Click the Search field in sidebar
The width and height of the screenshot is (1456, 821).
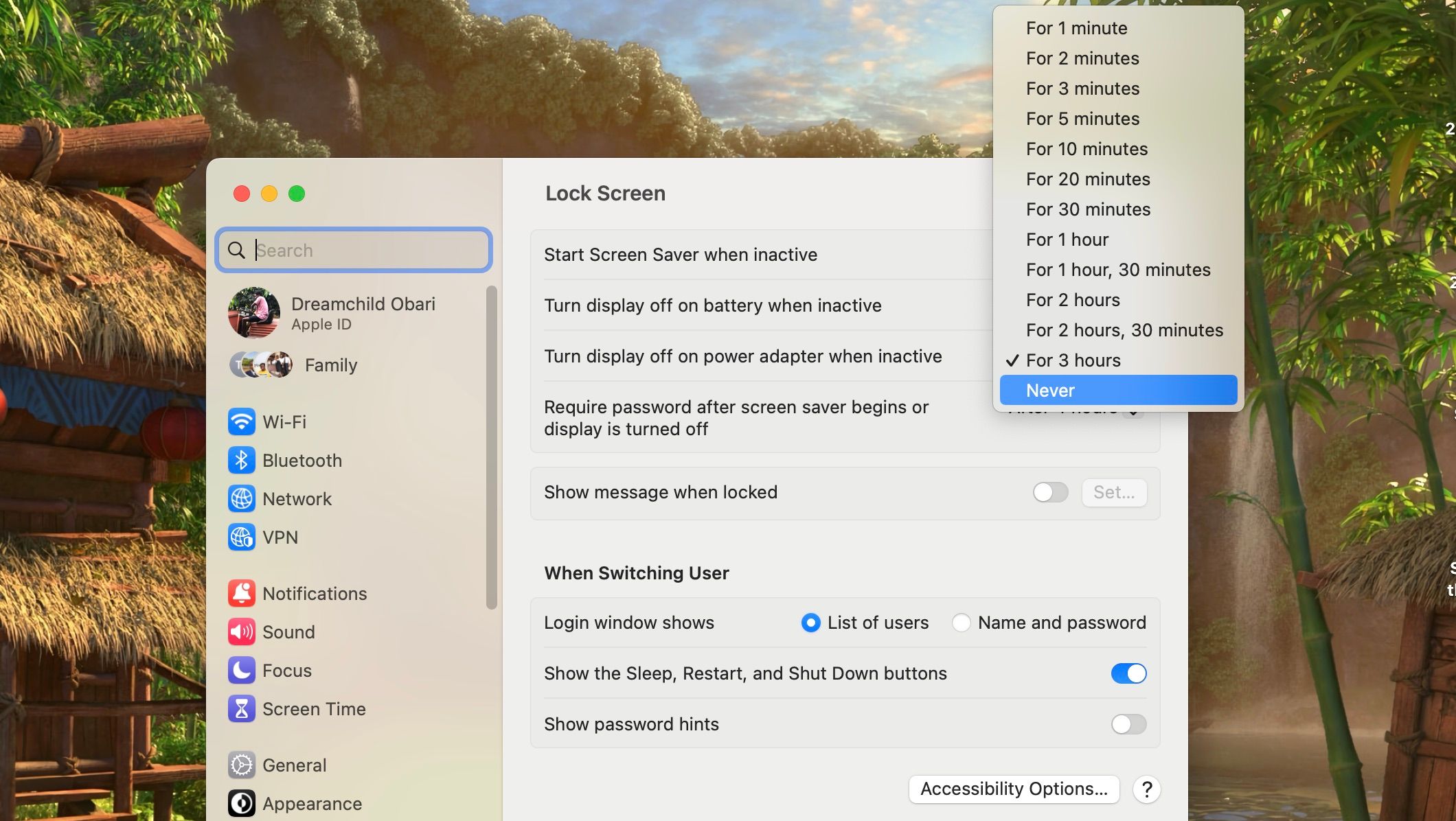(x=364, y=250)
